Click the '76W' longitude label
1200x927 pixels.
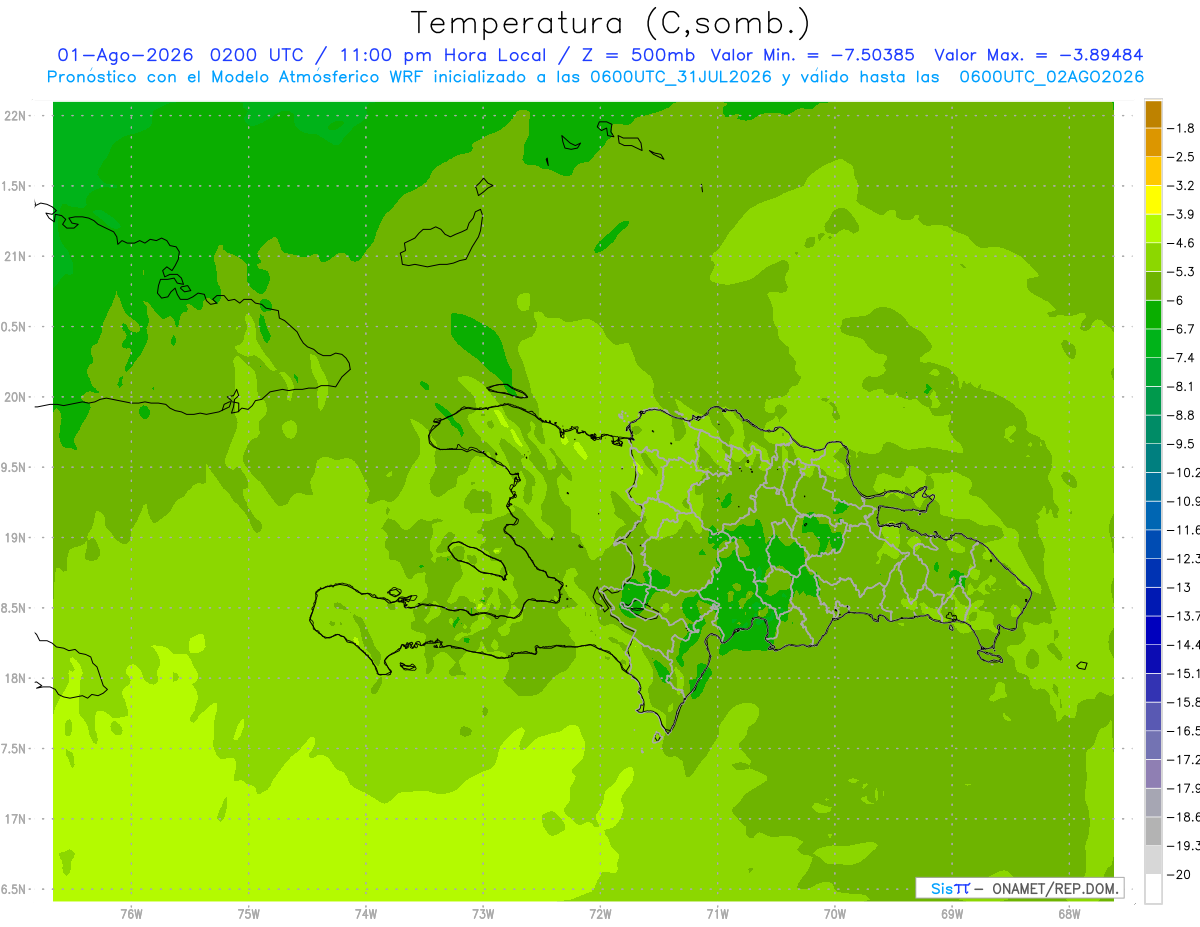click(131, 914)
